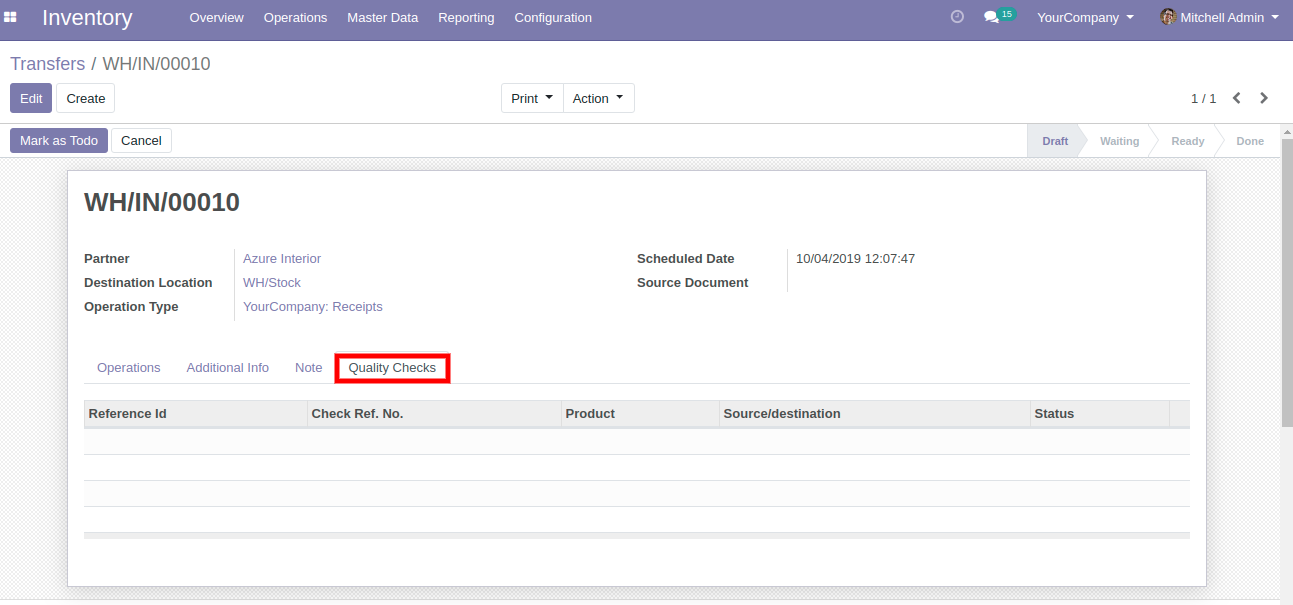The height and width of the screenshot is (605, 1293).
Task: Open the Operations menu in navbar
Action: 295,17
